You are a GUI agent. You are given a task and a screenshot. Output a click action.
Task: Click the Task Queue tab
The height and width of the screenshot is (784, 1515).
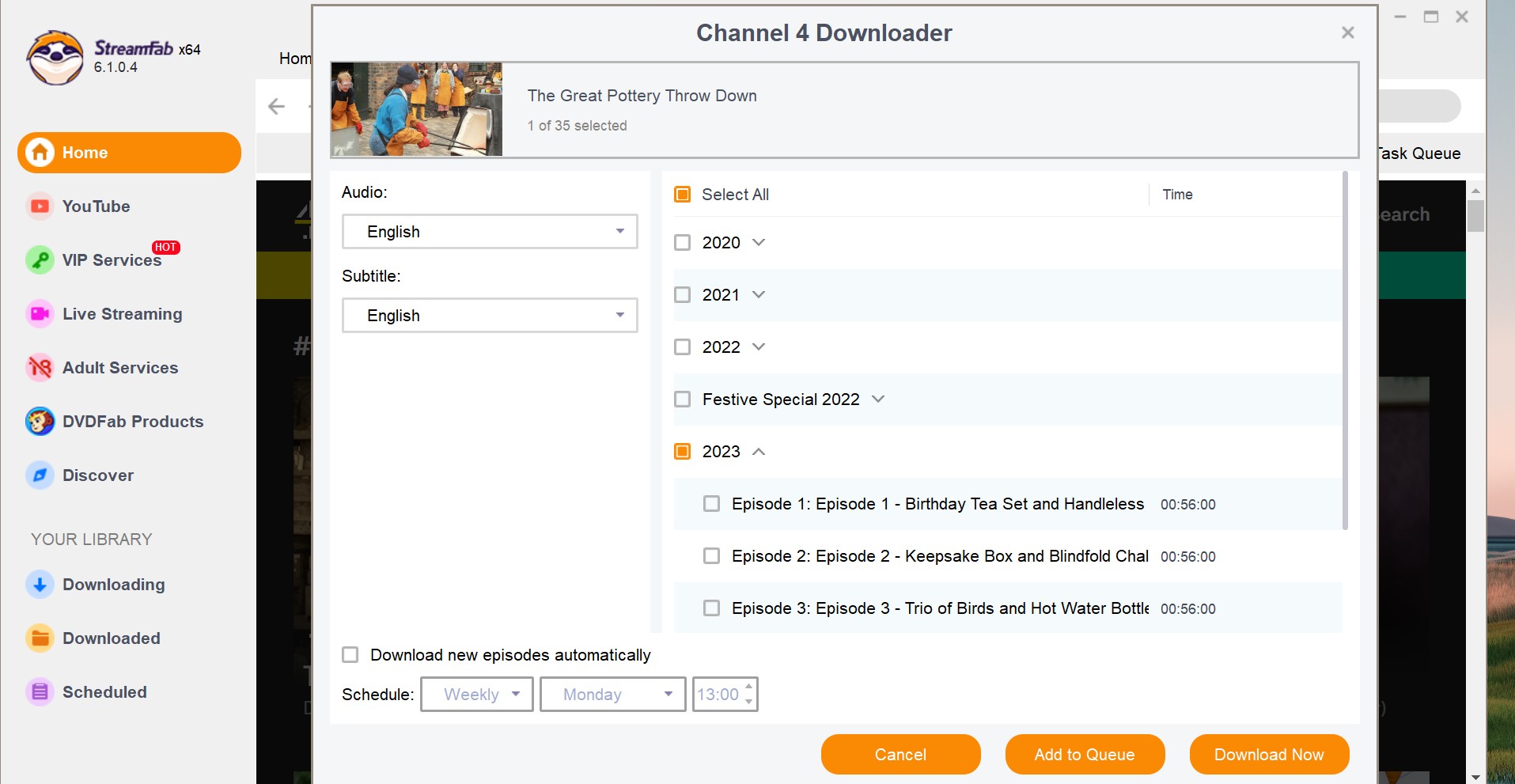(x=1420, y=153)
